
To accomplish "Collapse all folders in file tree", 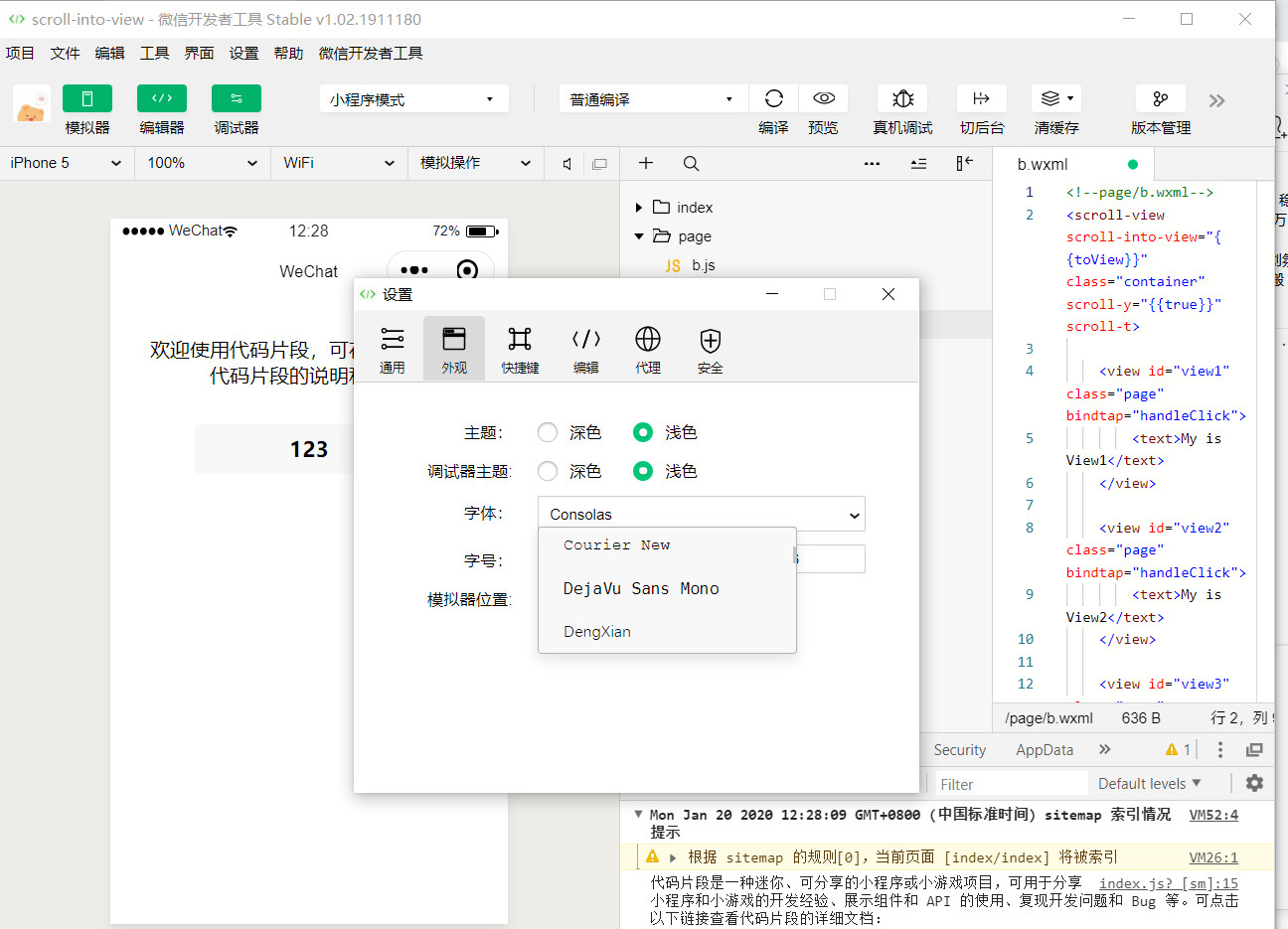I will click(x=918, y=163).
